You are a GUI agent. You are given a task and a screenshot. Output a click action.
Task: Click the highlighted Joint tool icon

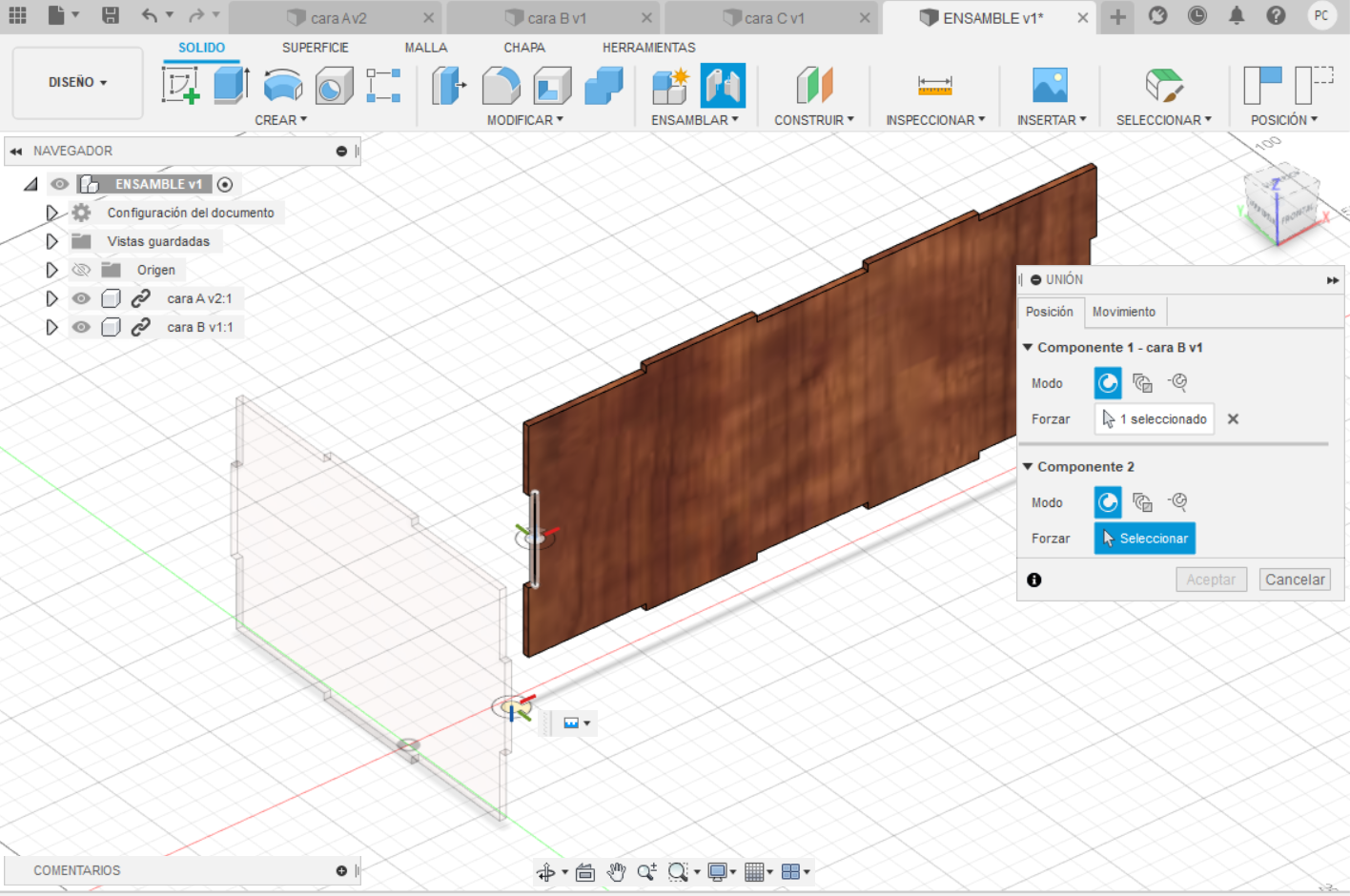click(723, 86)
